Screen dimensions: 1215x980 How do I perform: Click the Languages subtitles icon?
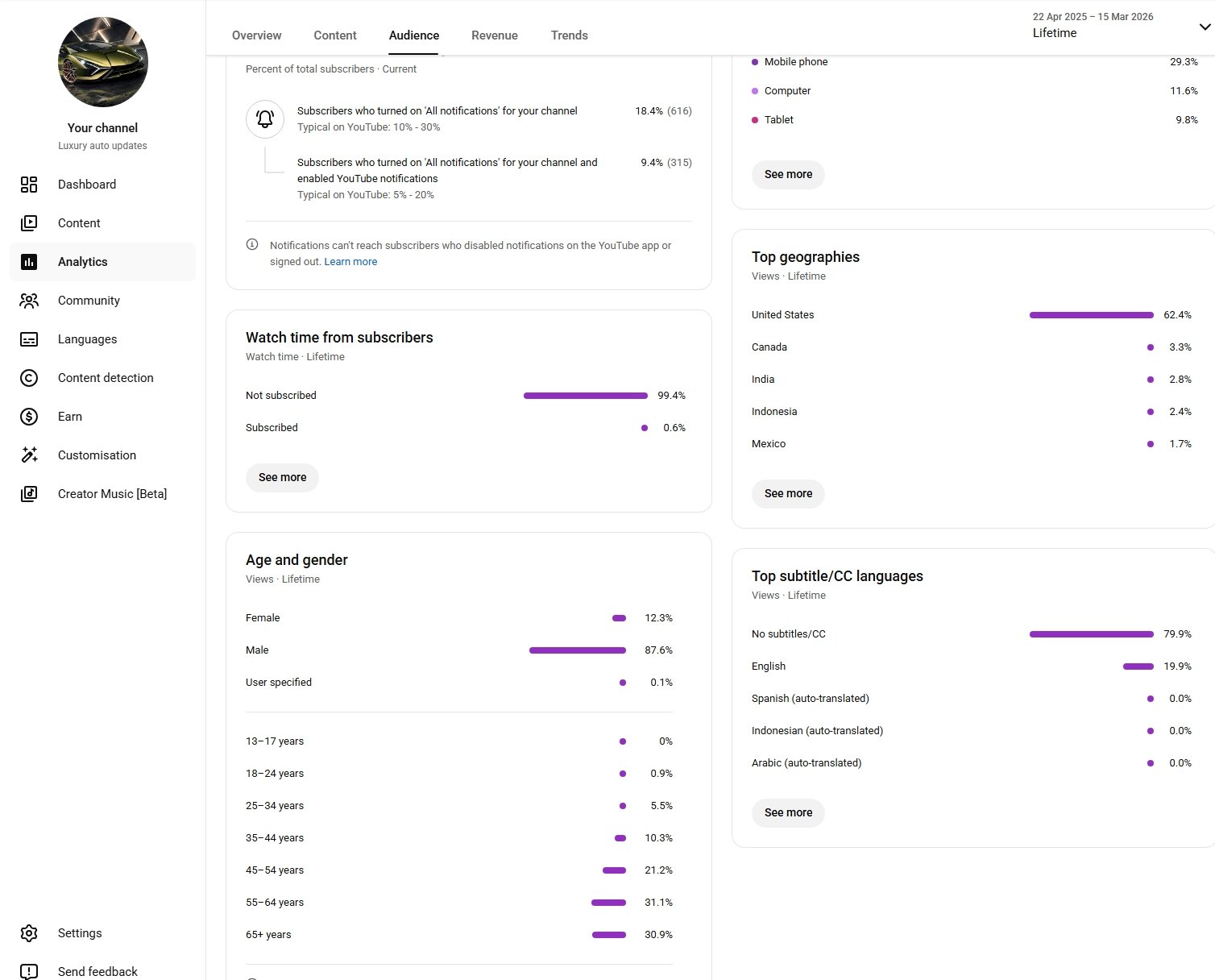[x=29, y=339]
